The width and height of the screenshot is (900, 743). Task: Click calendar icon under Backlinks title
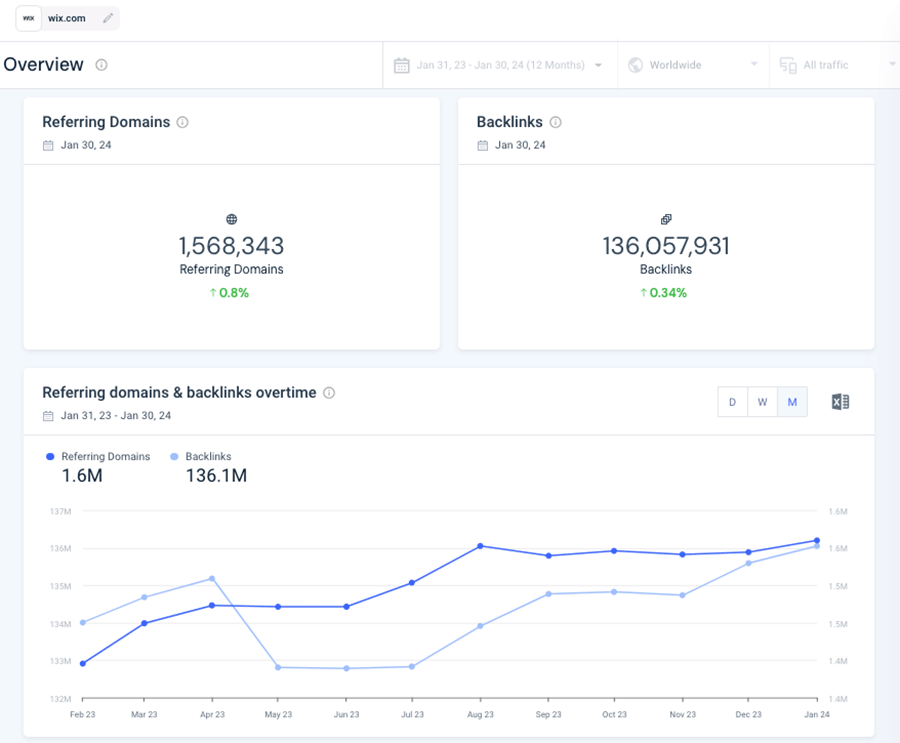(483, 145)
